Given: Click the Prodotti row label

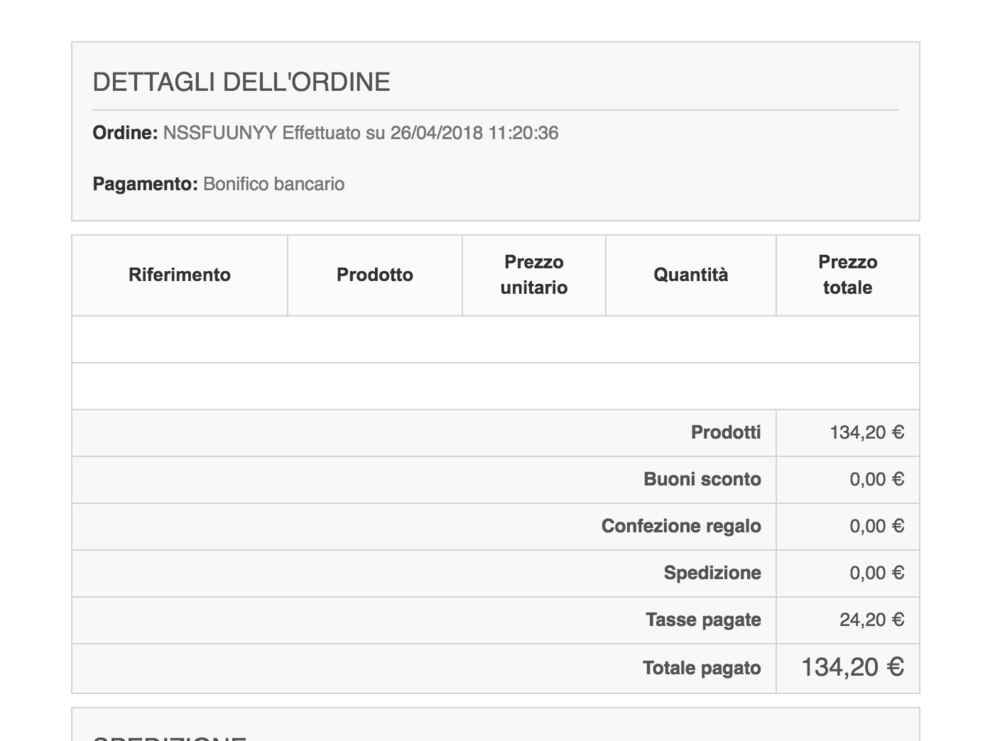Looking at the screenshot, I should 729,433.
